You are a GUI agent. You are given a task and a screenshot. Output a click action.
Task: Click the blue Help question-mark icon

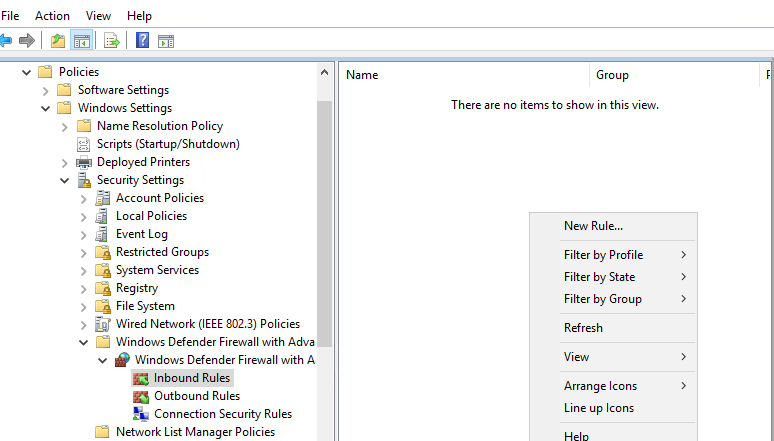(142, 40)
